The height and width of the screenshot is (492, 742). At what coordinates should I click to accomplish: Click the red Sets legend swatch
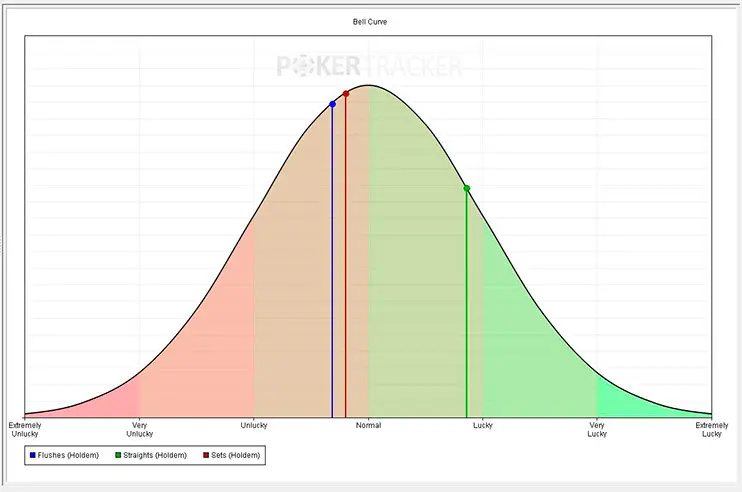pyautogui.click(x=206, y=455)
